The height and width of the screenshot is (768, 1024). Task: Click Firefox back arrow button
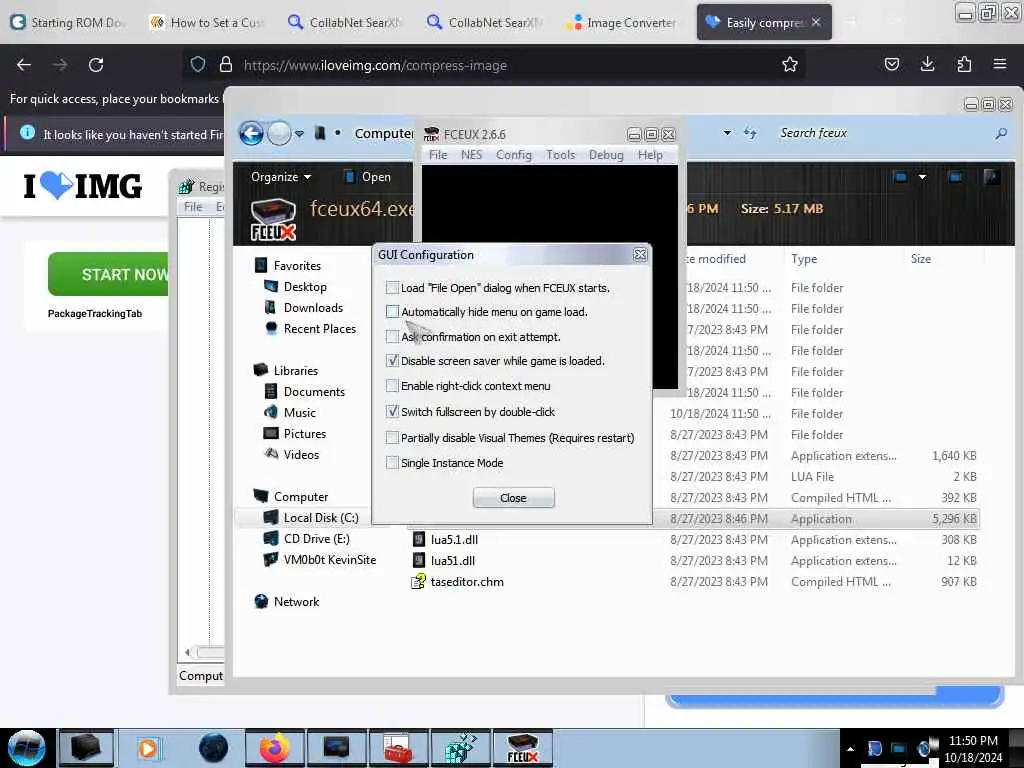coord(24,65)
